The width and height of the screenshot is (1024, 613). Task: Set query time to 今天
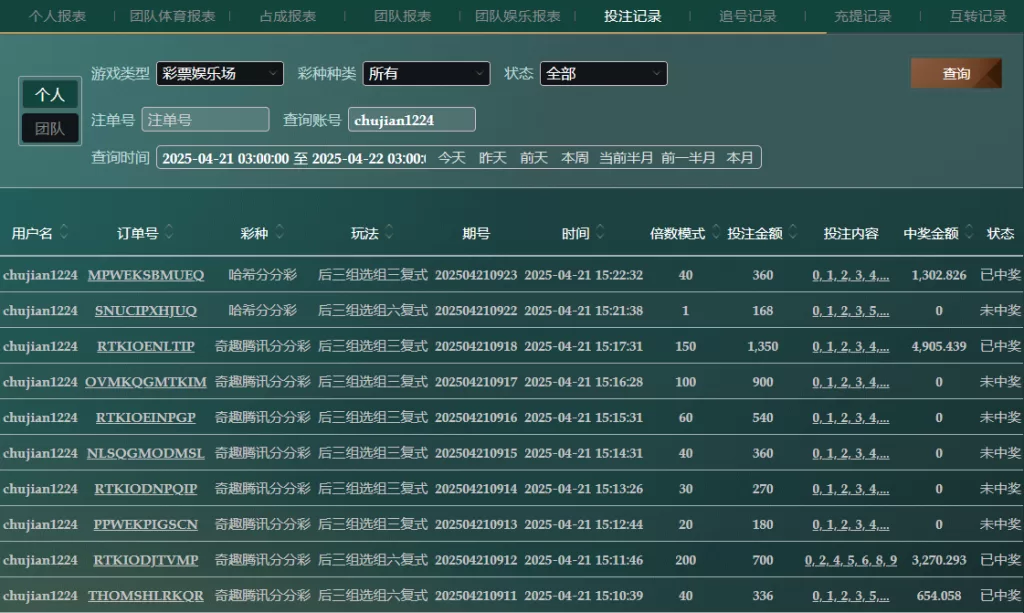pyautogui.click(x=452, y=158)
